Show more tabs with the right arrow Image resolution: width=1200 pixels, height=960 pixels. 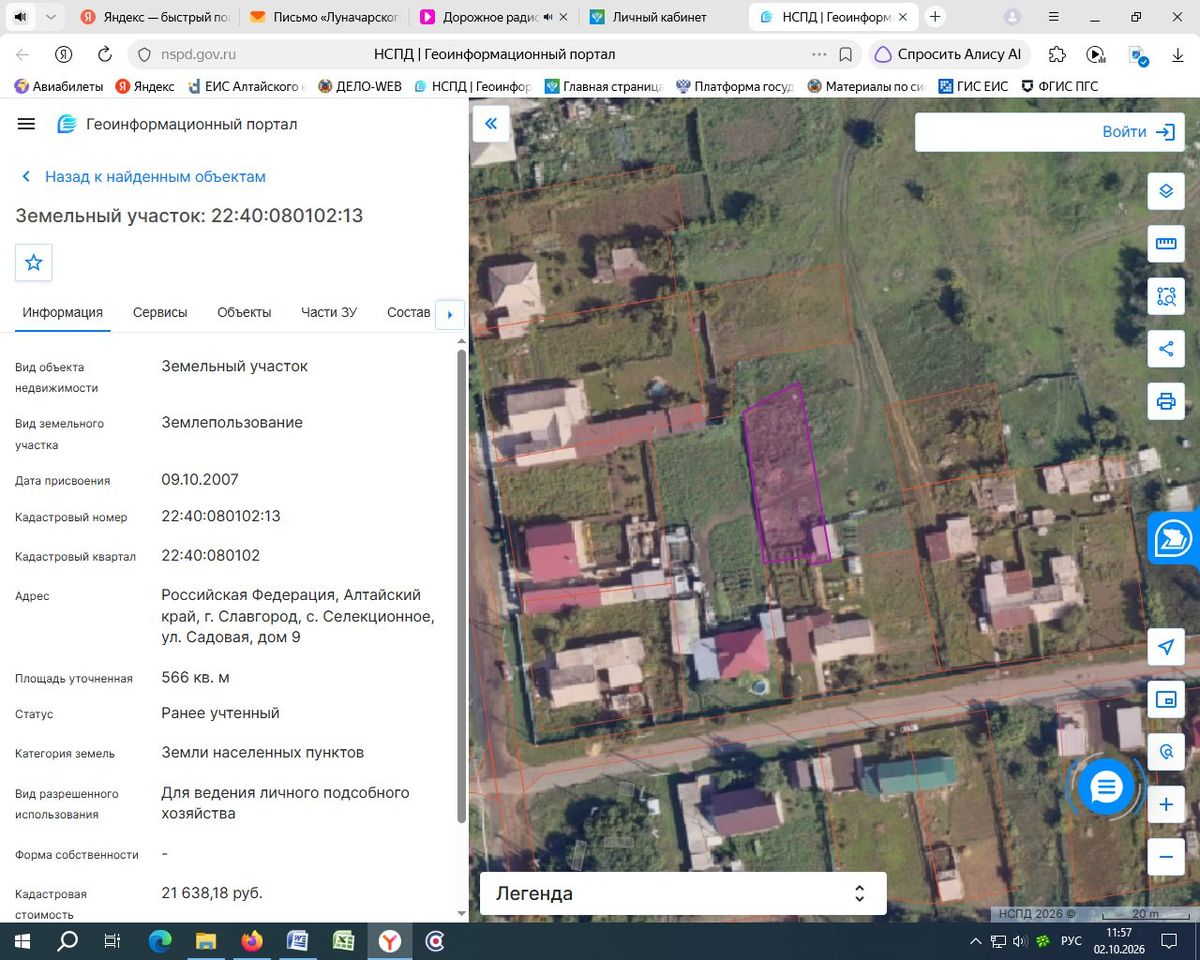pos(449,315)
